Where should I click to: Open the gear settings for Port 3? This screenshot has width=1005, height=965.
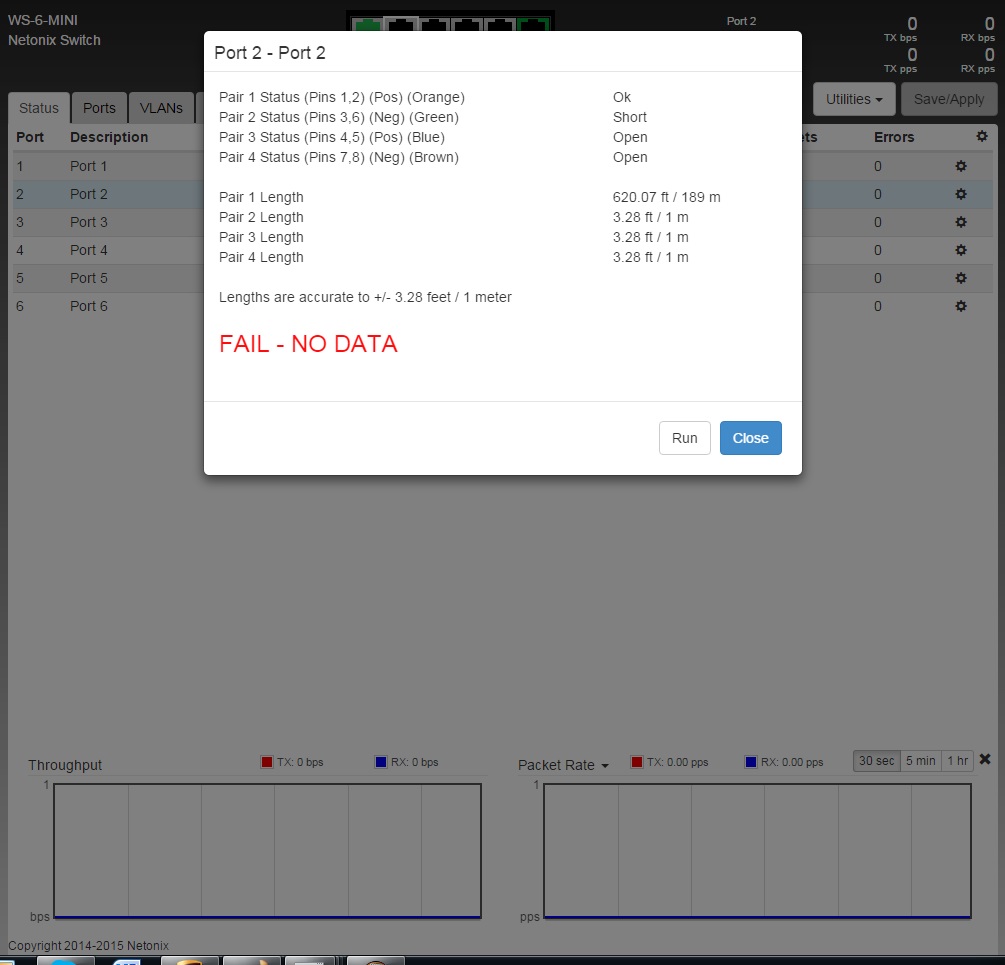(961, 222)
